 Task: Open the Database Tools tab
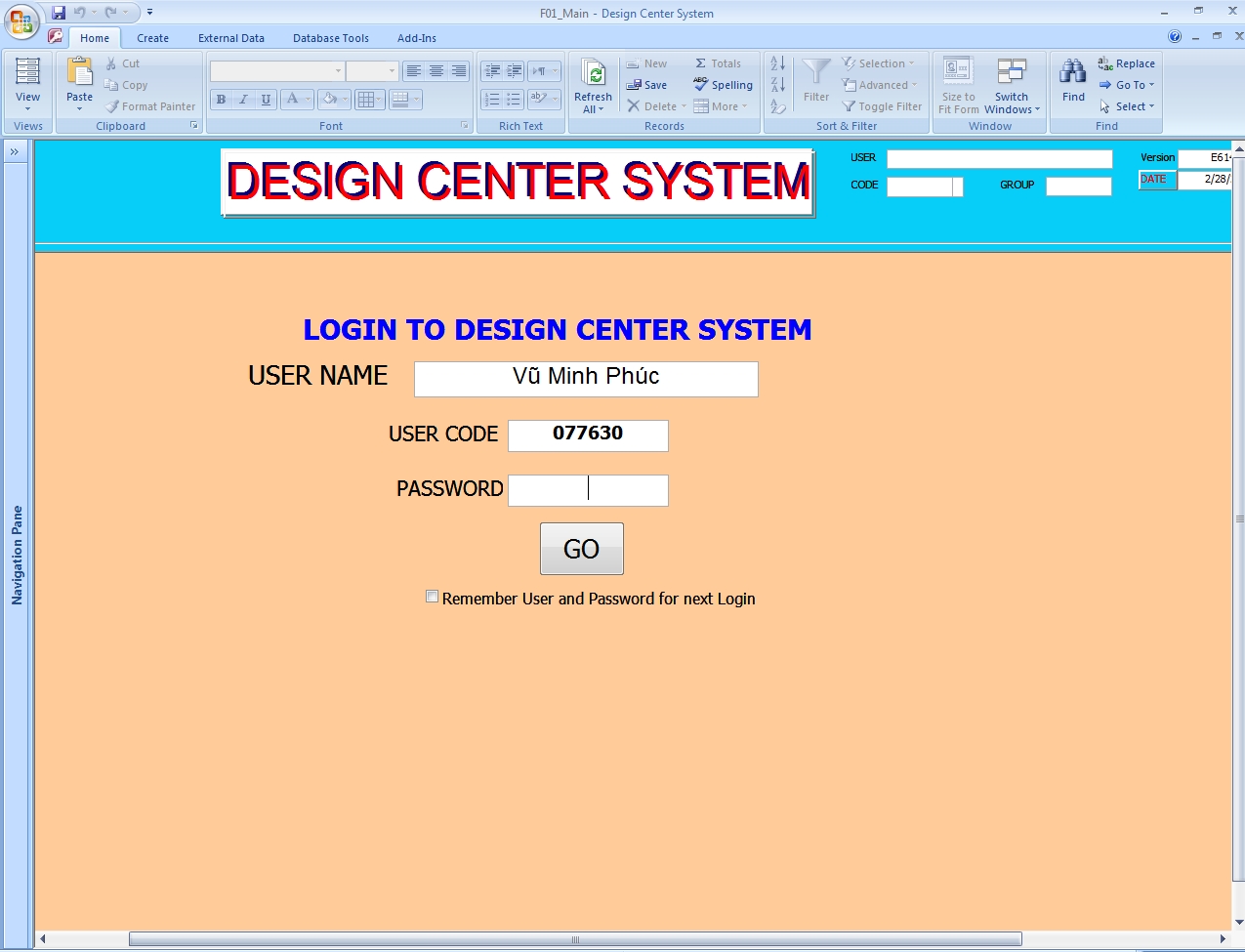[x=331, y=38]
